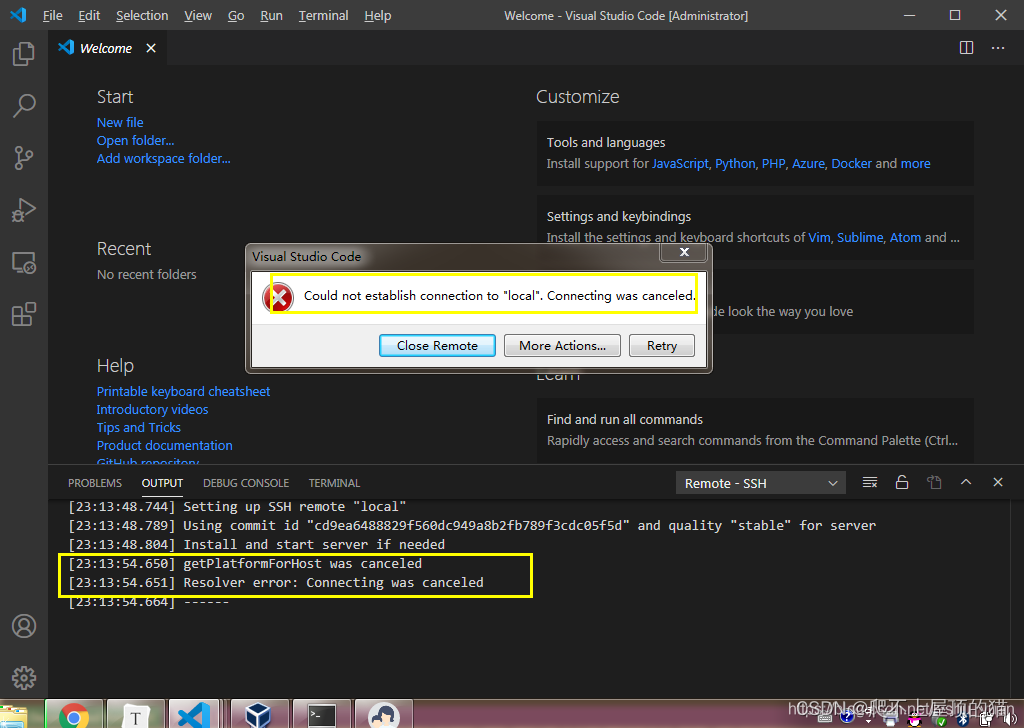The width and height of the screenshot is (1024, 728).
Task: Open the Extensions view
Action: point(24,314)
